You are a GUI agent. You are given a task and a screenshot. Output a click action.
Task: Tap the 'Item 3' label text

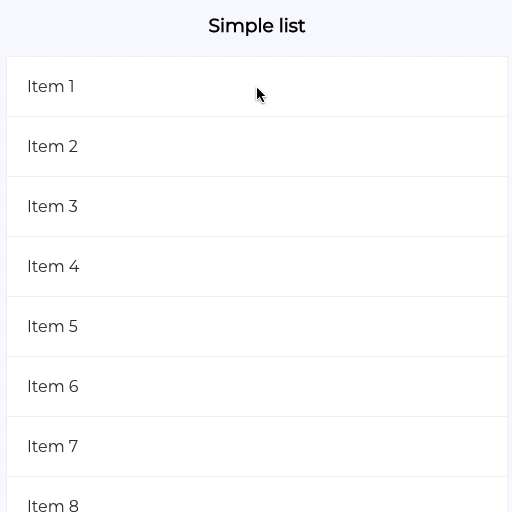tap(53, 207)
